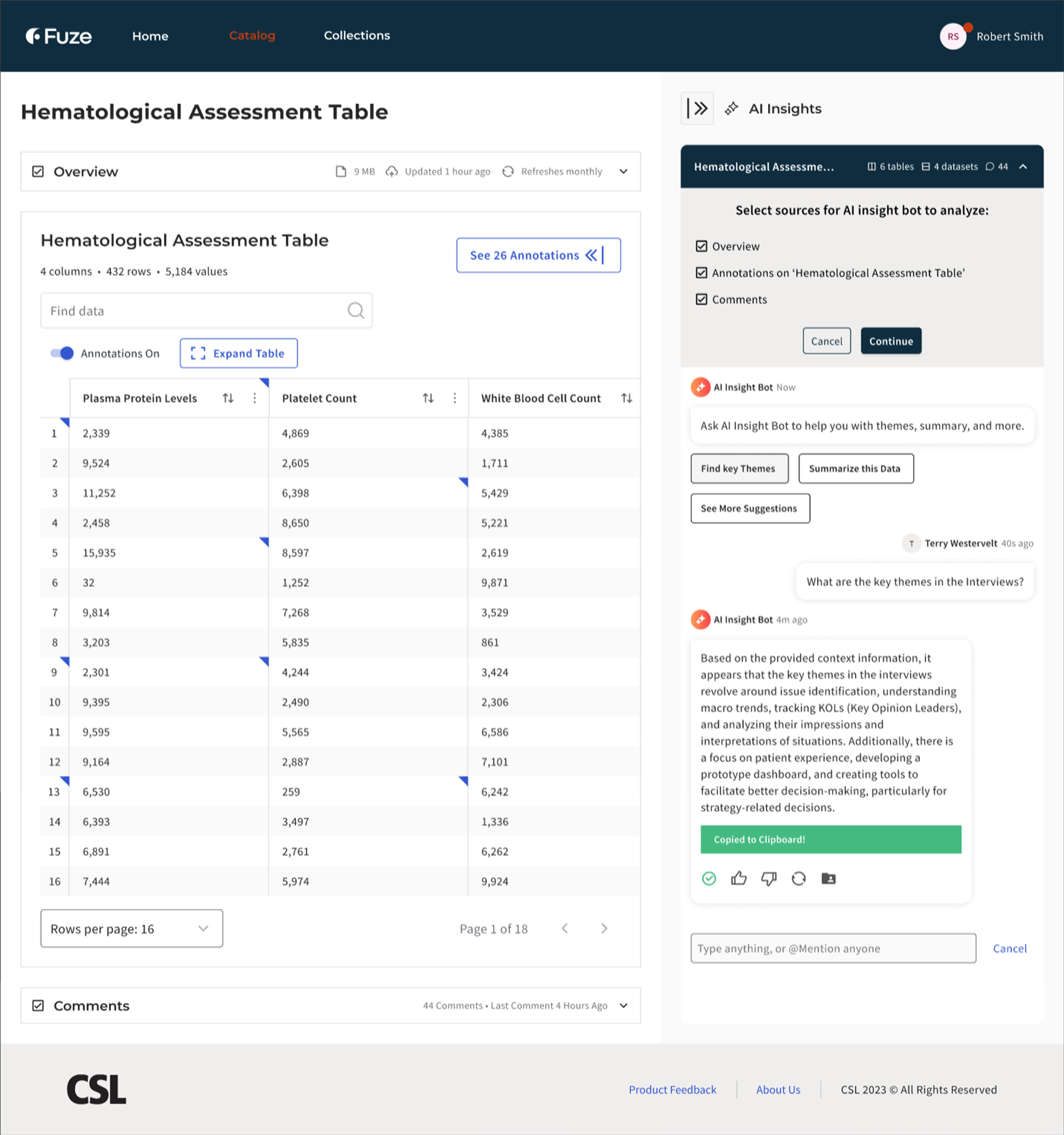Collapse the Hematological Assessment sources card

point(1023,166)
